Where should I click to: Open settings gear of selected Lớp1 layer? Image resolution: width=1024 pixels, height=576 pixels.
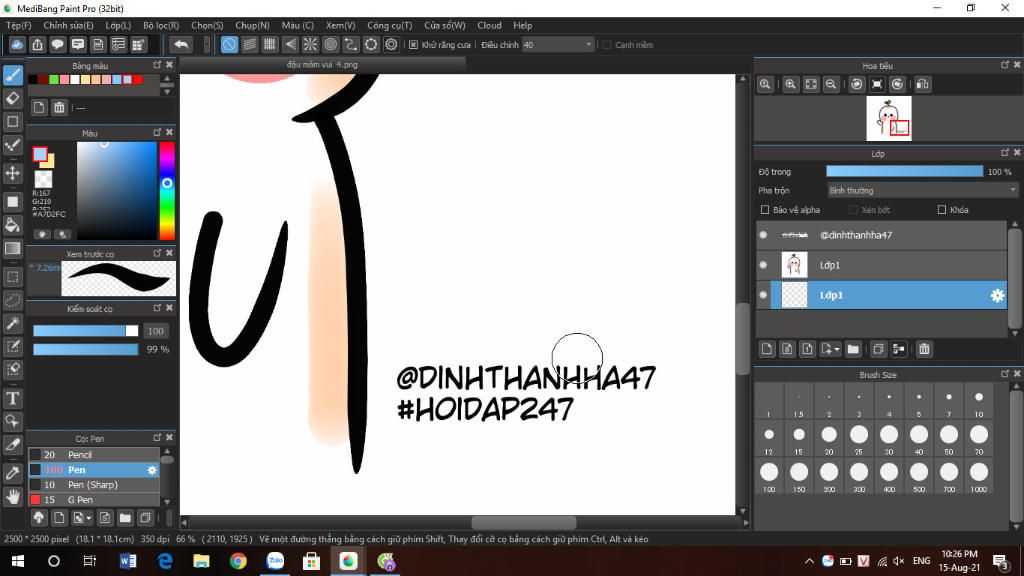pos(997,295)
